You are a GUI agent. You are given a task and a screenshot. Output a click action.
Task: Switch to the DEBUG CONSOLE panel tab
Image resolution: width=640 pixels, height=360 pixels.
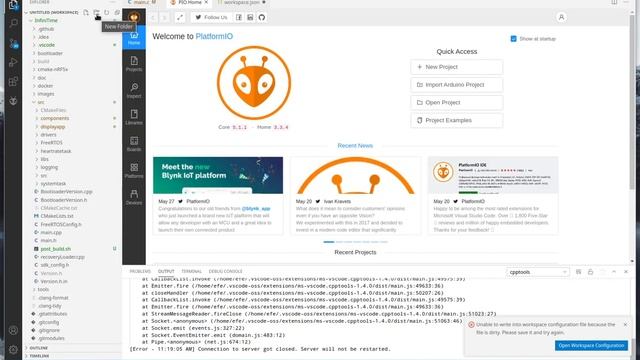point(225,271)
